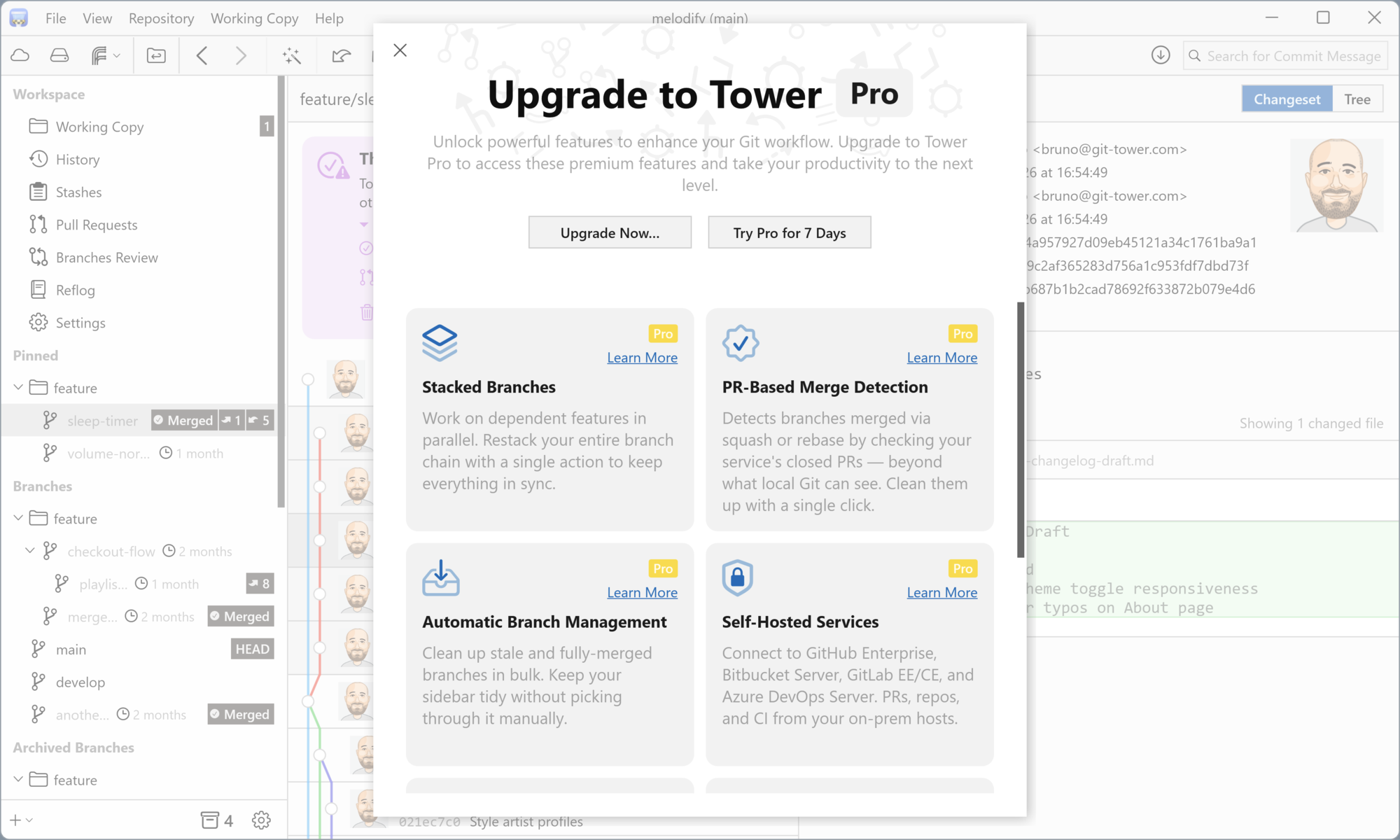Focus the Search for Commit Message field
The height and width of the screenshot is (840, 1400).
tap(1286, 56)
